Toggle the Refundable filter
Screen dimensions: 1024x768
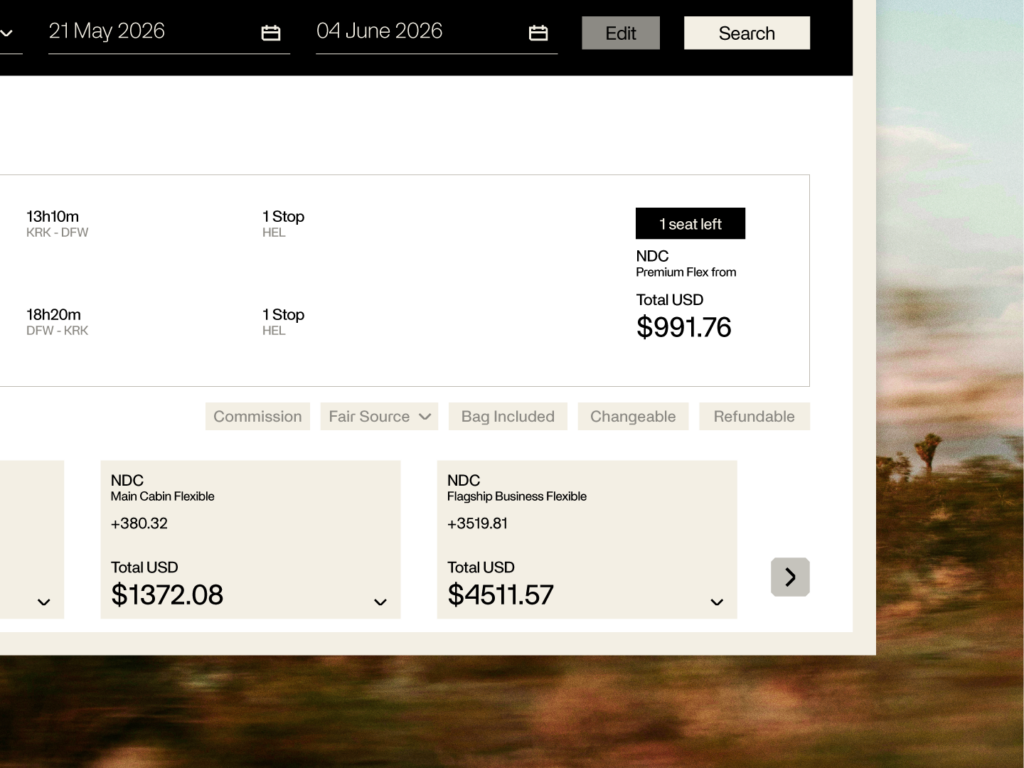(754, 416)
